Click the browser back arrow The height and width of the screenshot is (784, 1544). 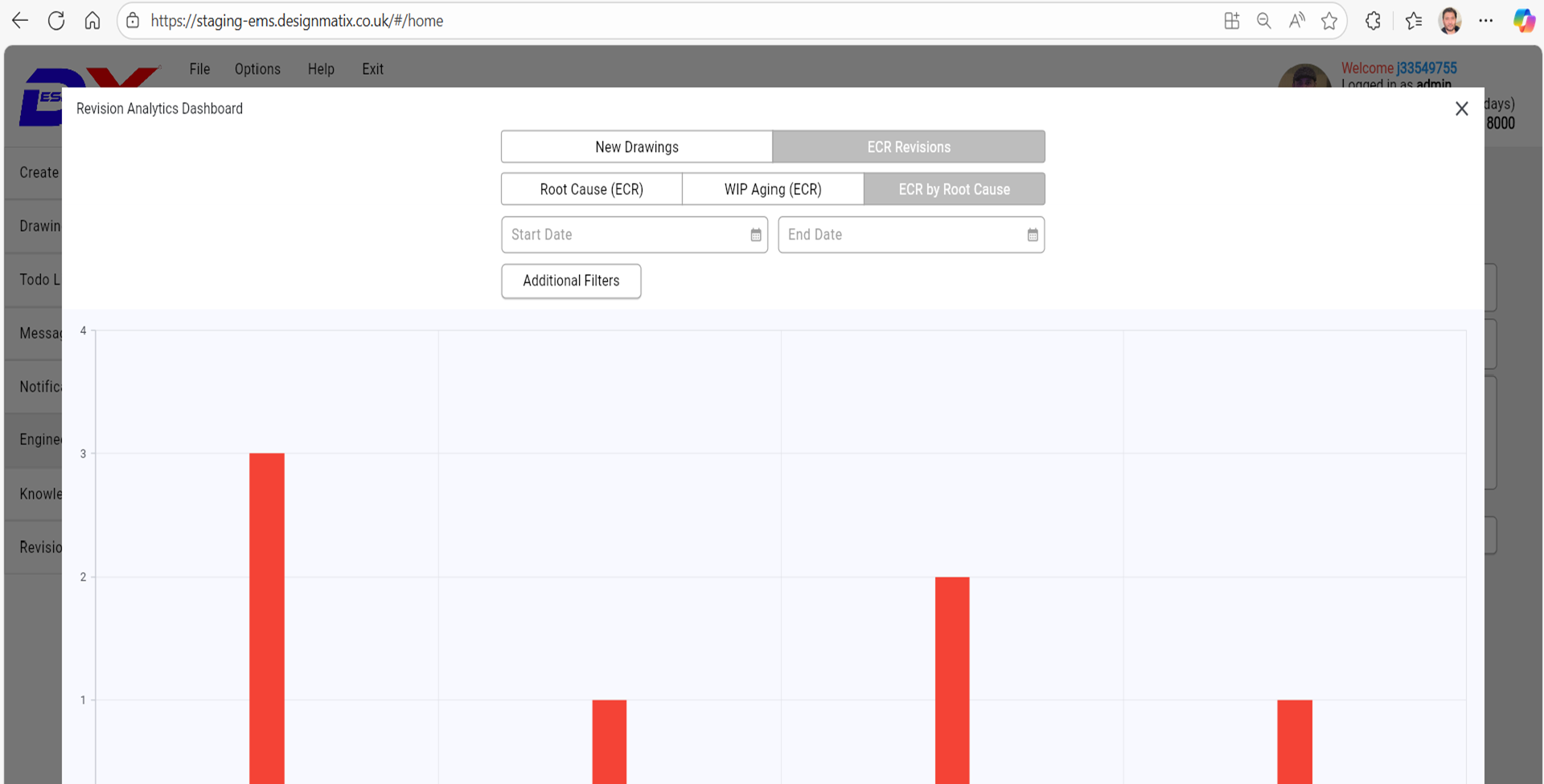(x=20, y=21)
